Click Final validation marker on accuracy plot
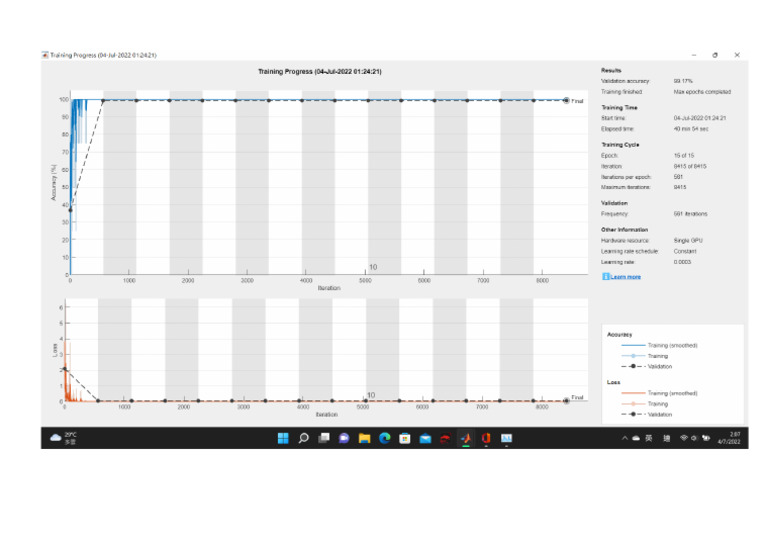This screenshot has height=543, width=768. pos(566,100)
